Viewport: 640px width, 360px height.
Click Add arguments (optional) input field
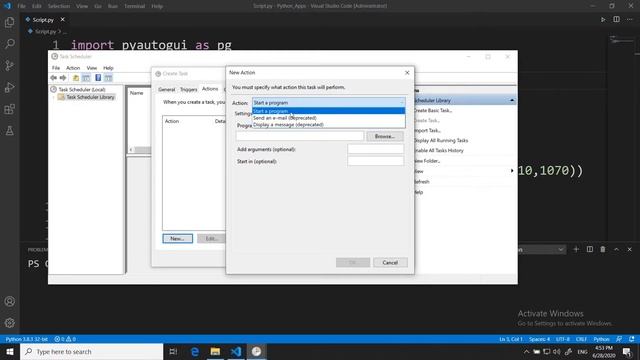pyautogui.click(x=376, y=149)
